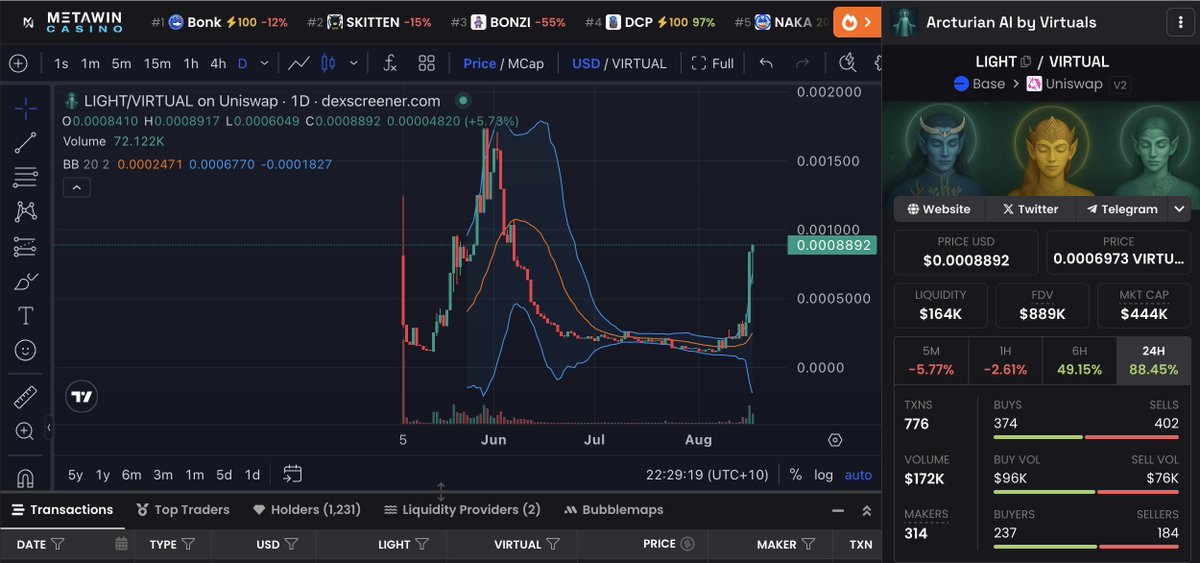Image resolution: width=1200 pixels, height=563 pixels.
Task: Select the 1H price change period
Action: (x=1005, y=361)
